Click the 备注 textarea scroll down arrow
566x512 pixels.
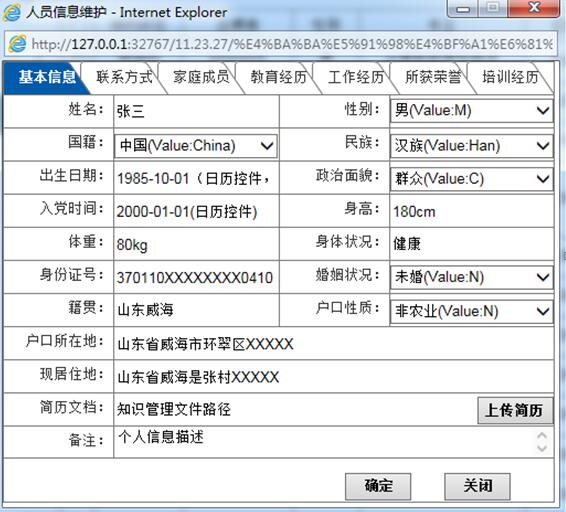click(542, 448)
